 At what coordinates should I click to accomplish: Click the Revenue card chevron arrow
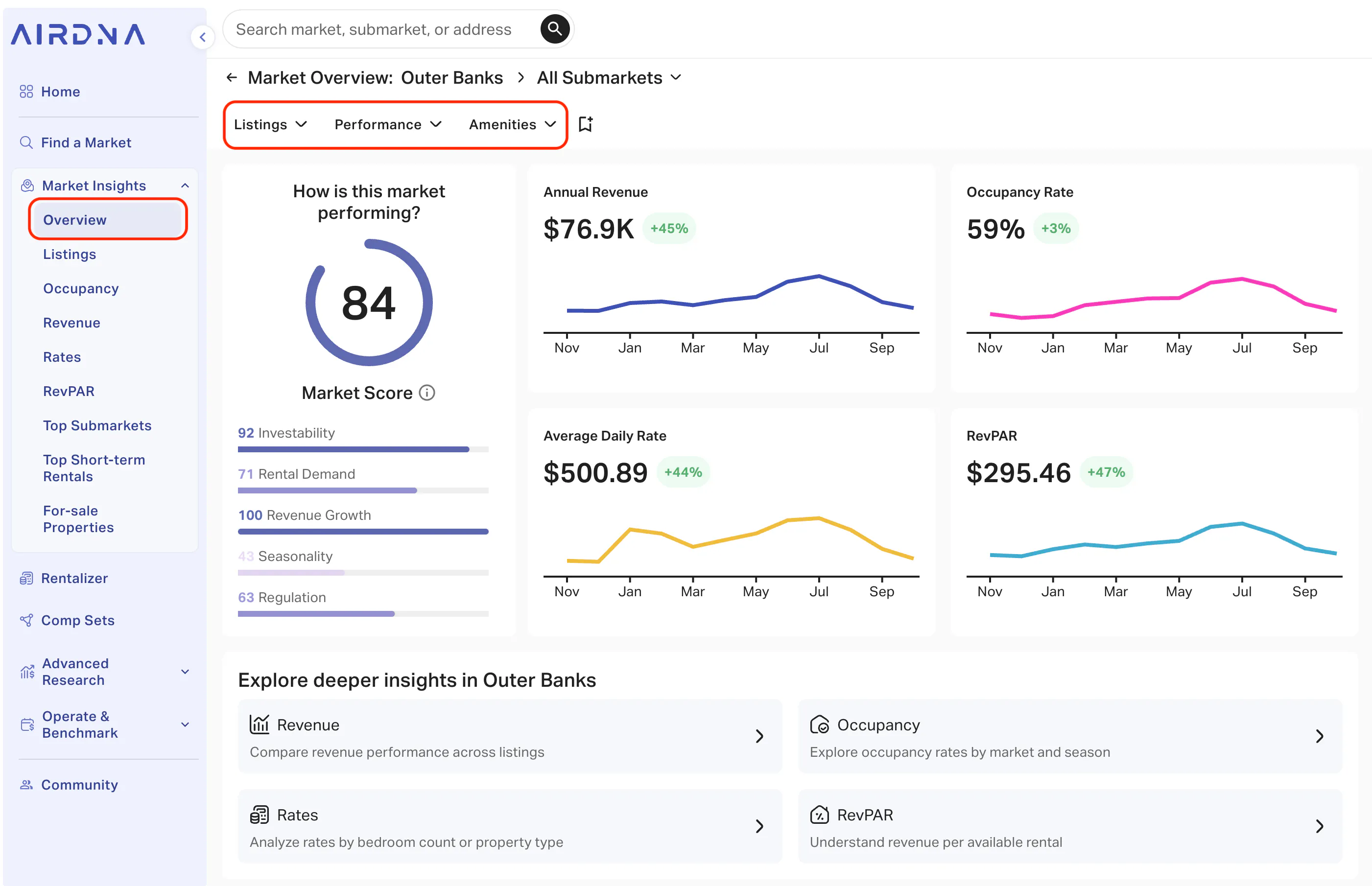pyautogui.click(x=759, y=736)
